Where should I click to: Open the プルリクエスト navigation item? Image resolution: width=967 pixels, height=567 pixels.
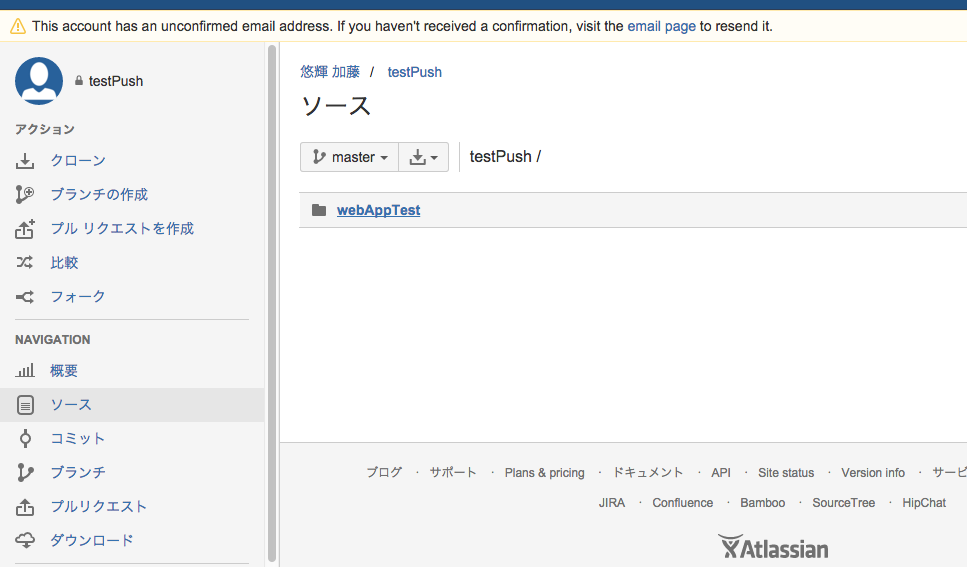(x=98, y=506)
